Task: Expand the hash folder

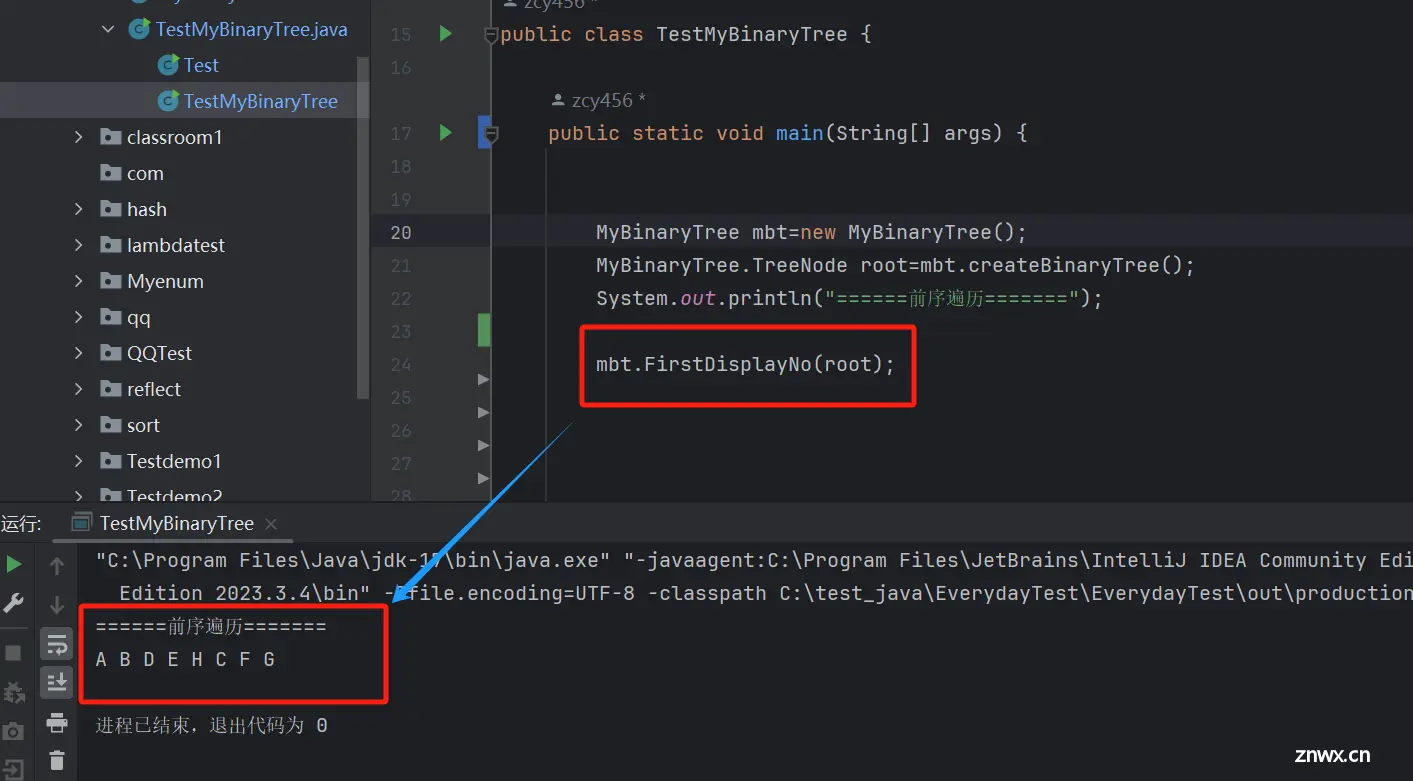Action: click(x=79, y=209)
